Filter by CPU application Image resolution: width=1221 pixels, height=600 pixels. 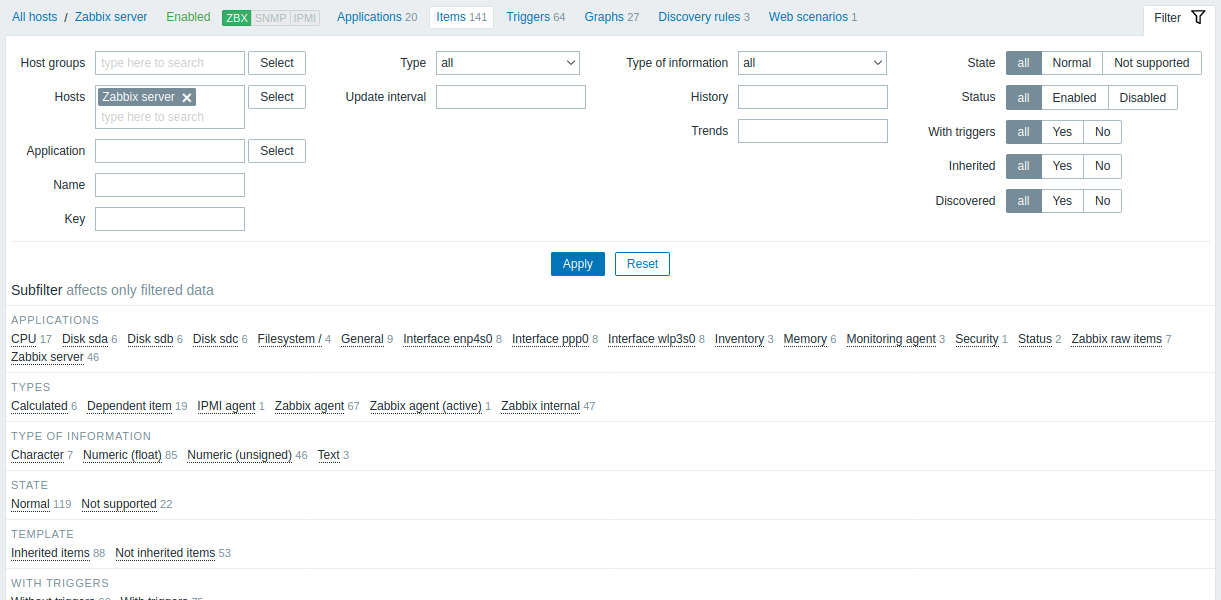pyautogui.click(x=24, y=339)
